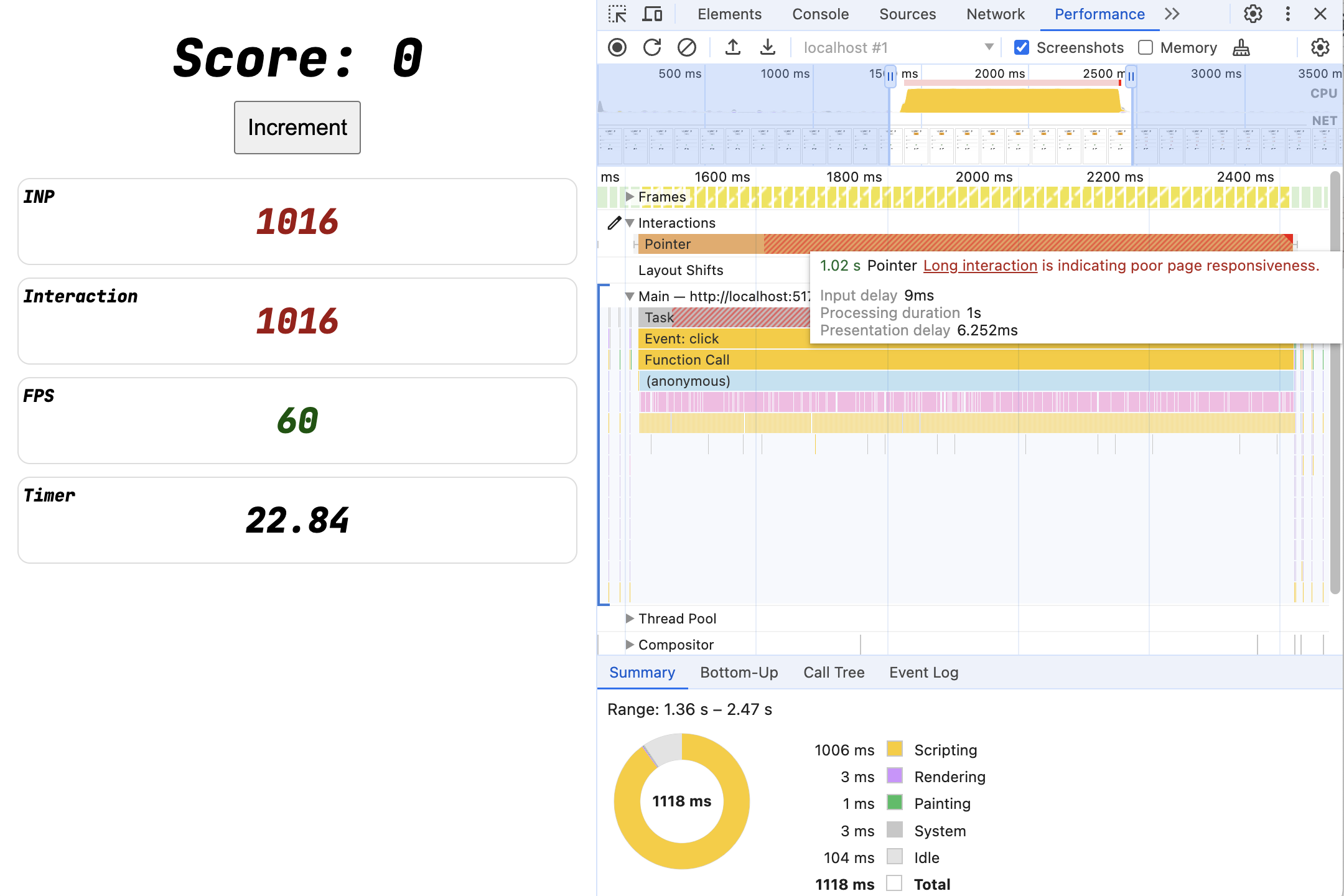Select the Bottom-Up tab
This screenshot has height=896, width=1344.
click(x=739, y=672)
